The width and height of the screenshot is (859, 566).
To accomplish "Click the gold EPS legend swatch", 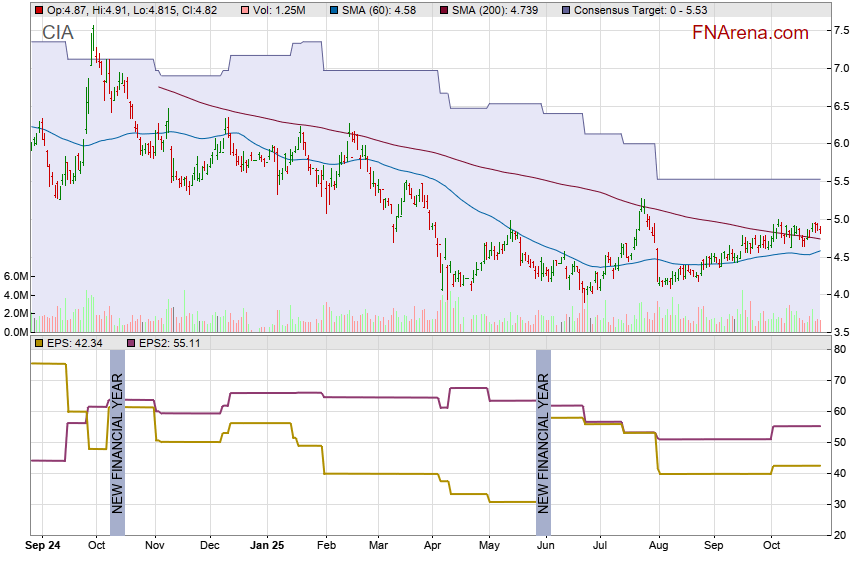I will (38, 343).
